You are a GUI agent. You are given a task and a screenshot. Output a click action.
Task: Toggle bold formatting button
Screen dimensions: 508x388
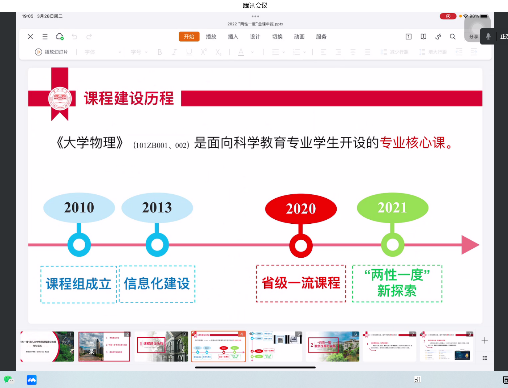[x=160, y=52]
